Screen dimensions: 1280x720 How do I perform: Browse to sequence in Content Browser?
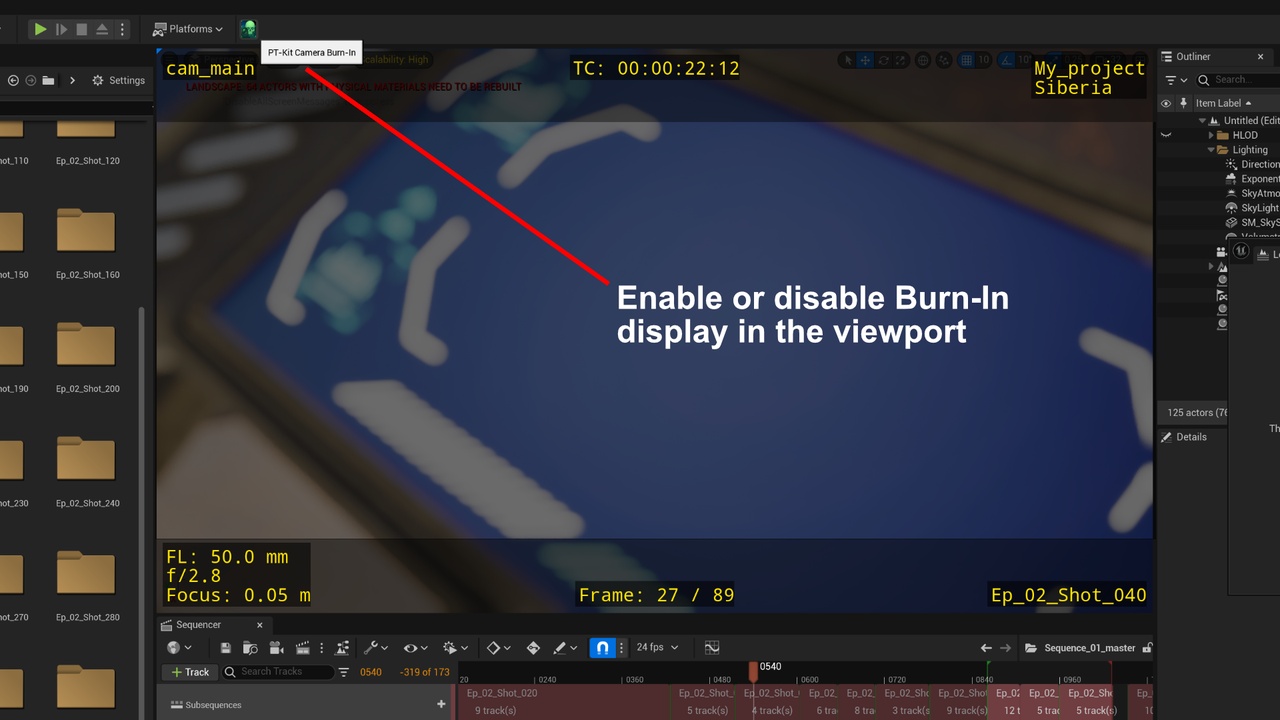[250, 648]
